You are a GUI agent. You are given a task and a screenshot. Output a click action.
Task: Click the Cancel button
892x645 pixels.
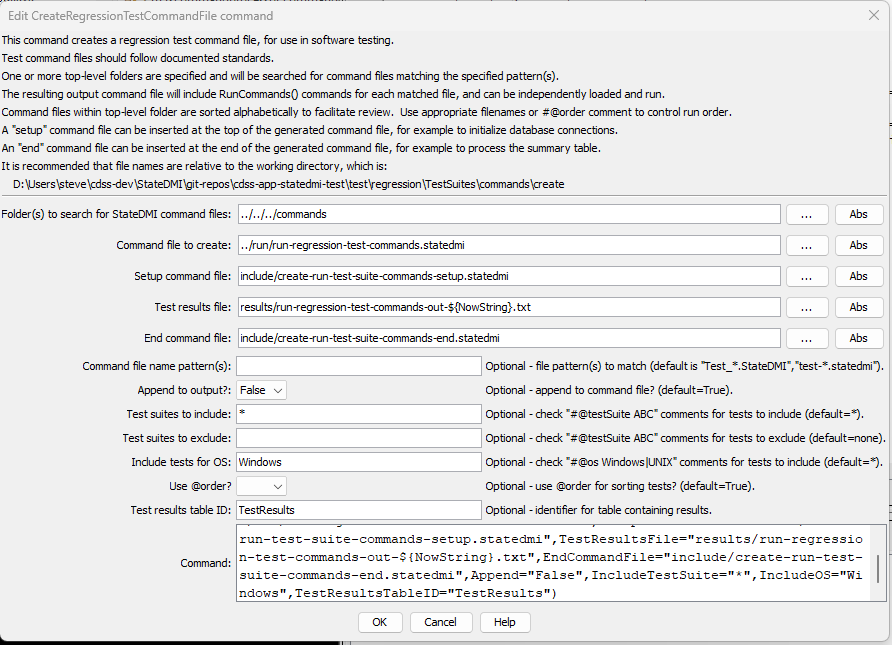(440, 622)
